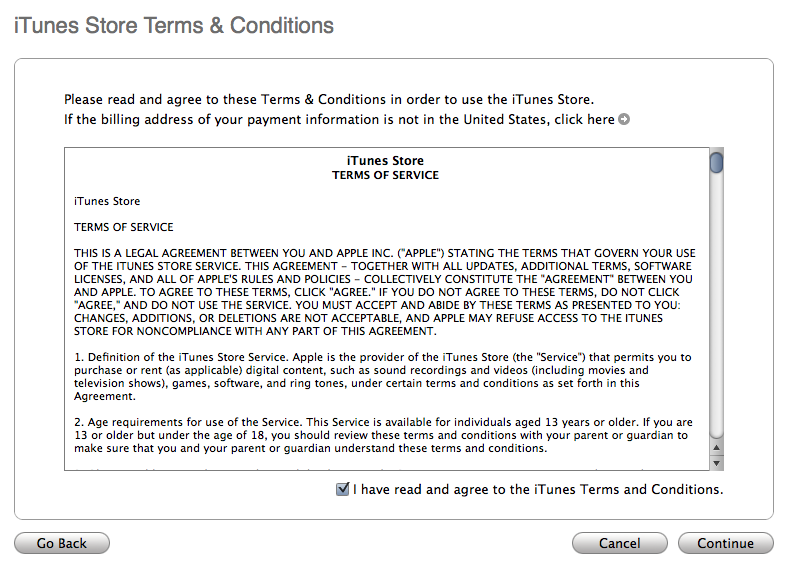Click the "Age requirements" paragraph
This screenshot has width=793, height=569.
point(384,435)
